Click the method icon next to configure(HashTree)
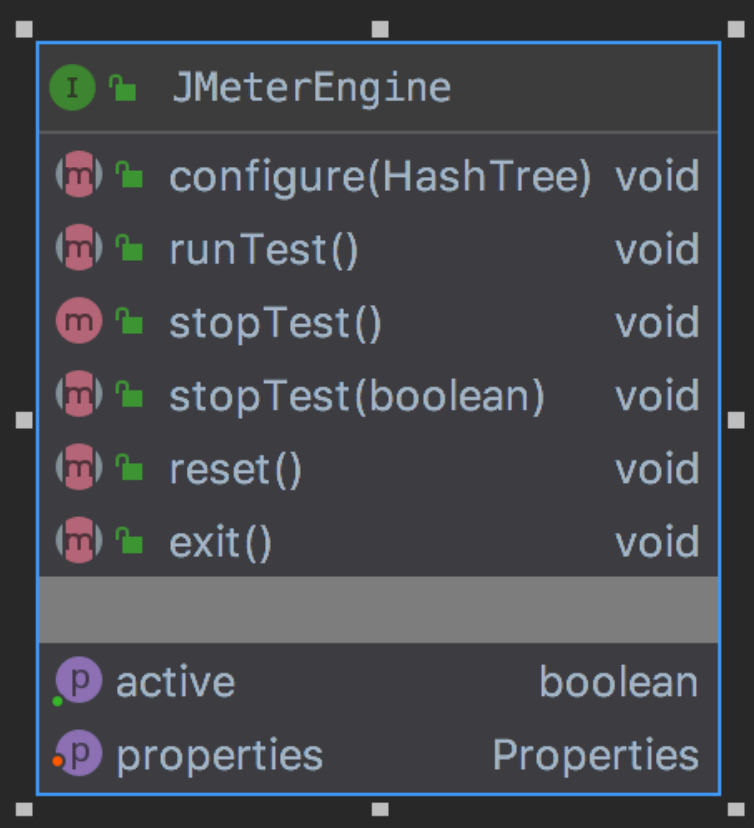The height and width of the screenshot is (828, 754). [x=79, y=177]
